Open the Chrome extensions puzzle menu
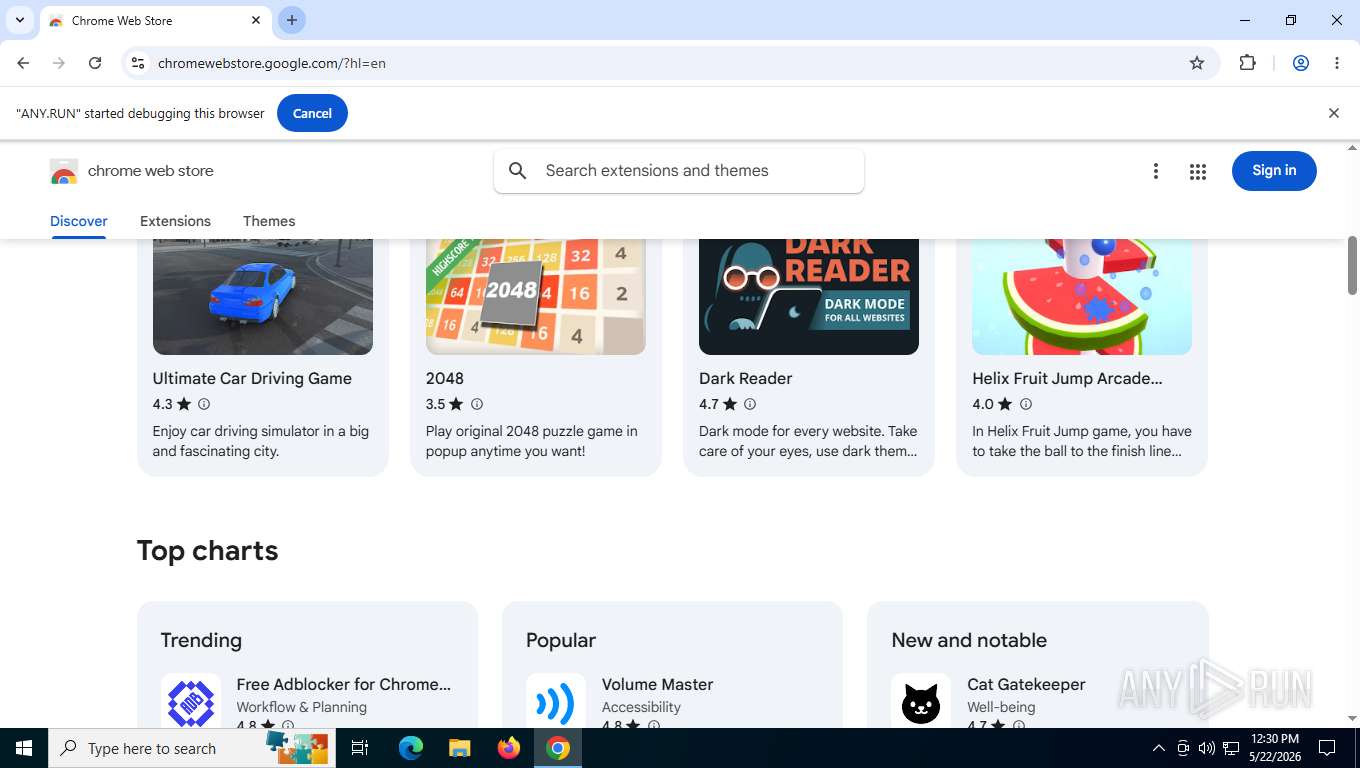The height and width of the screenshot is (768, 1360). click(x=1247, y=63)
